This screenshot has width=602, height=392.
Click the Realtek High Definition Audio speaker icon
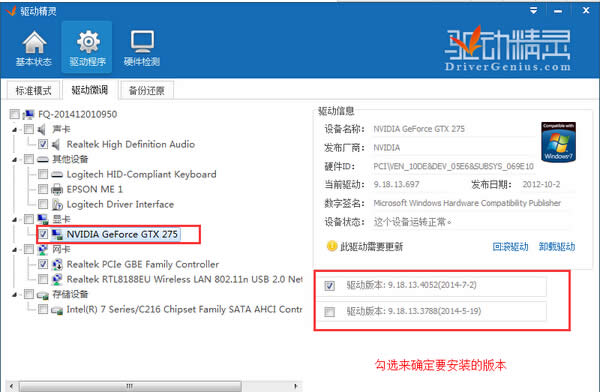56,144
